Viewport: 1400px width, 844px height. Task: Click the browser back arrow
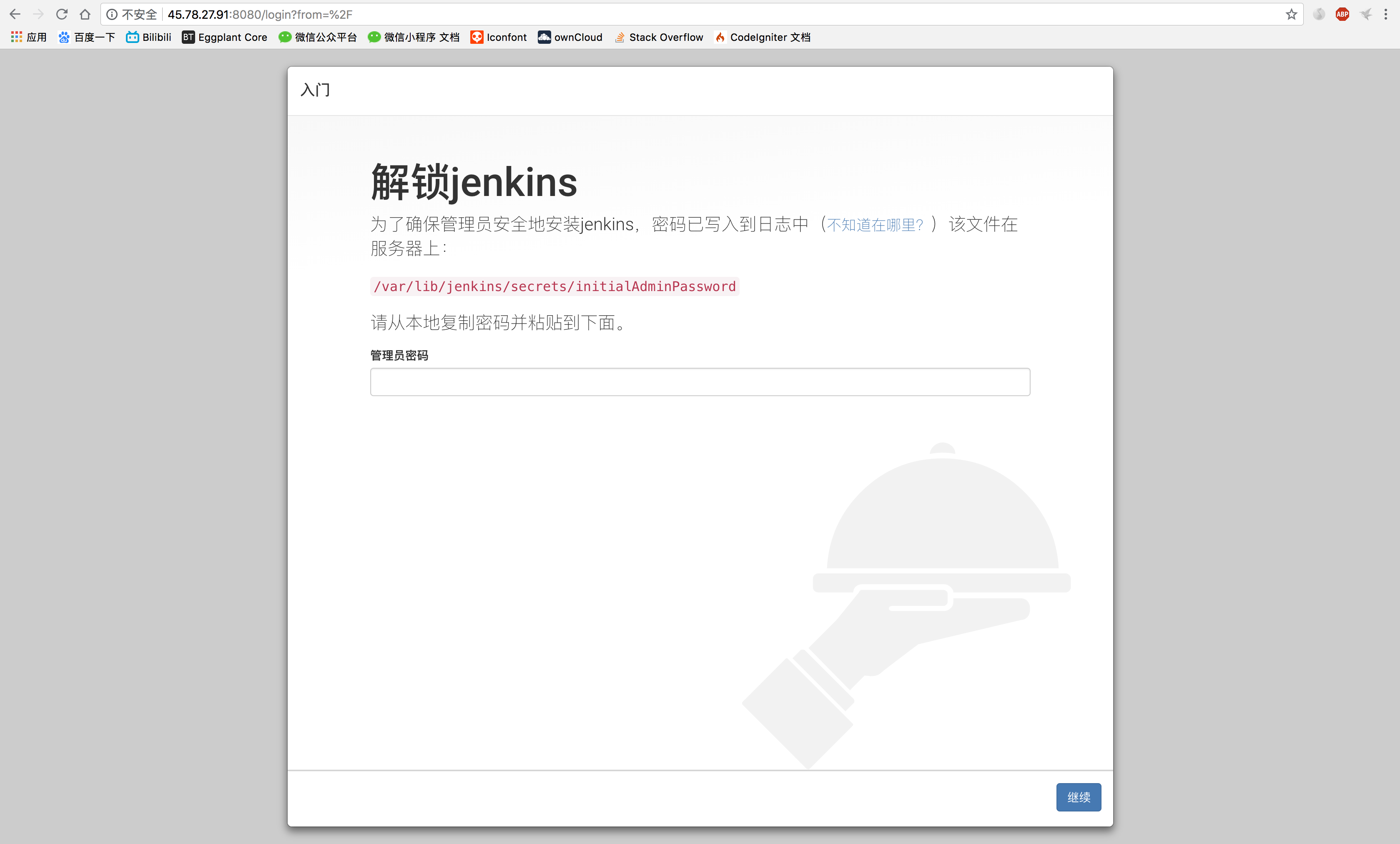15,14
